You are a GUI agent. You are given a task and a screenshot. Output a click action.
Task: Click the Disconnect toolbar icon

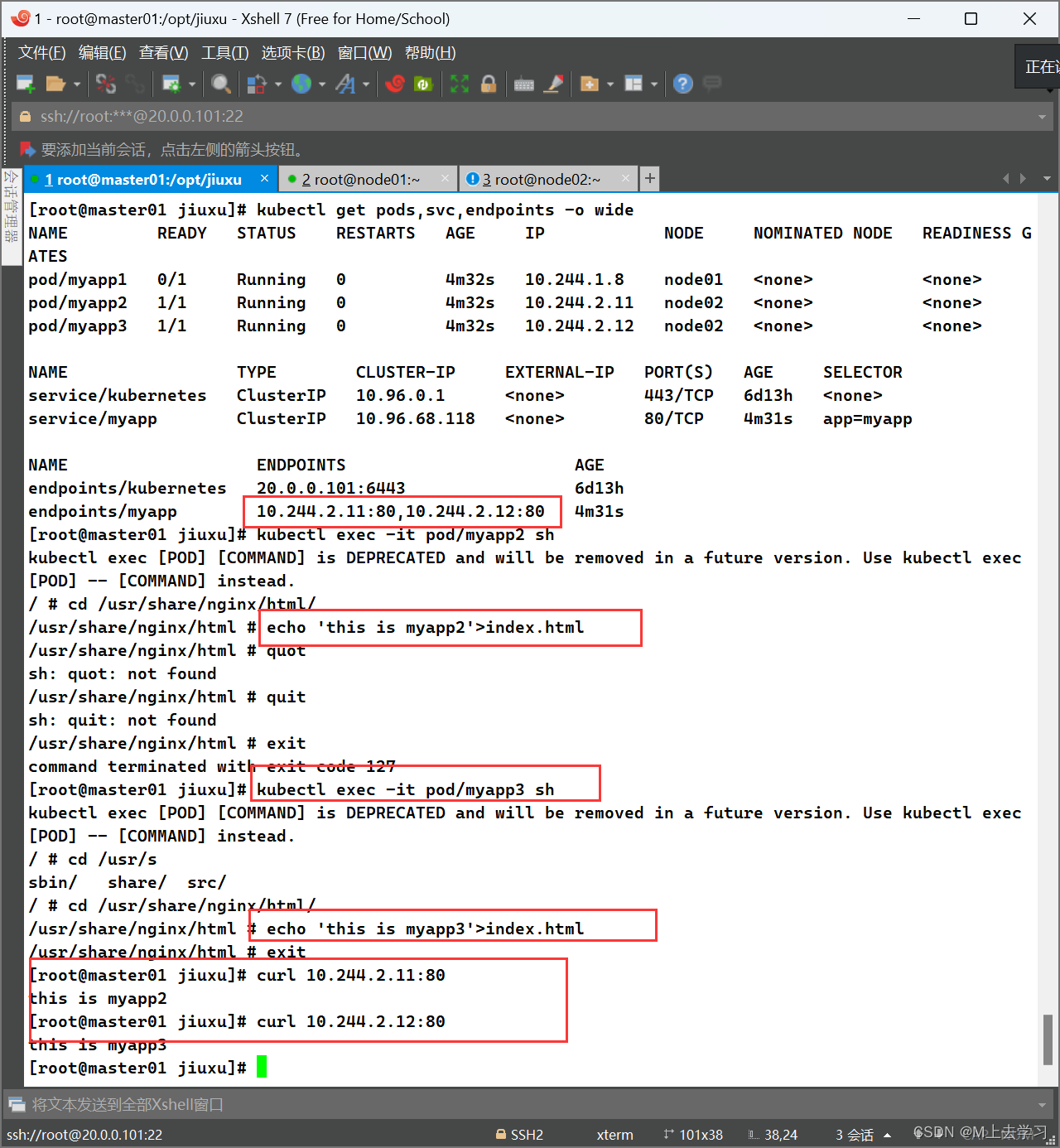[106, 84]
